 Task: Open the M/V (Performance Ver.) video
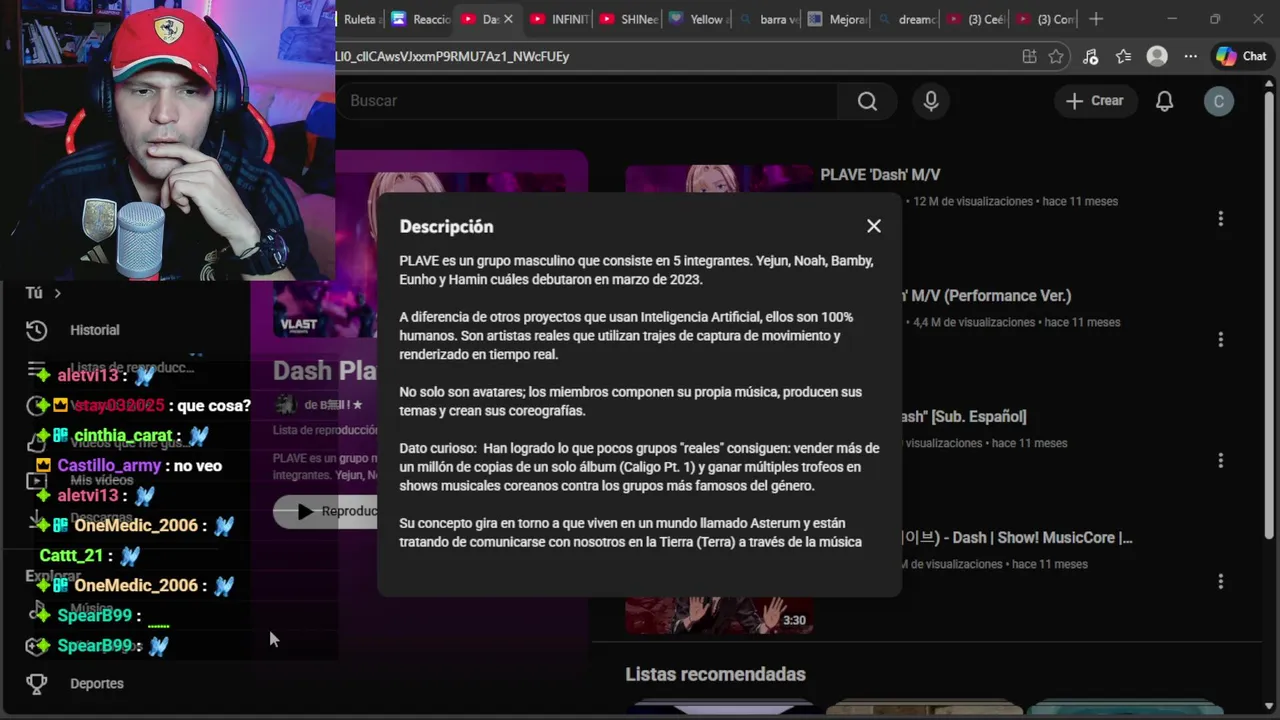click(986, 296)
